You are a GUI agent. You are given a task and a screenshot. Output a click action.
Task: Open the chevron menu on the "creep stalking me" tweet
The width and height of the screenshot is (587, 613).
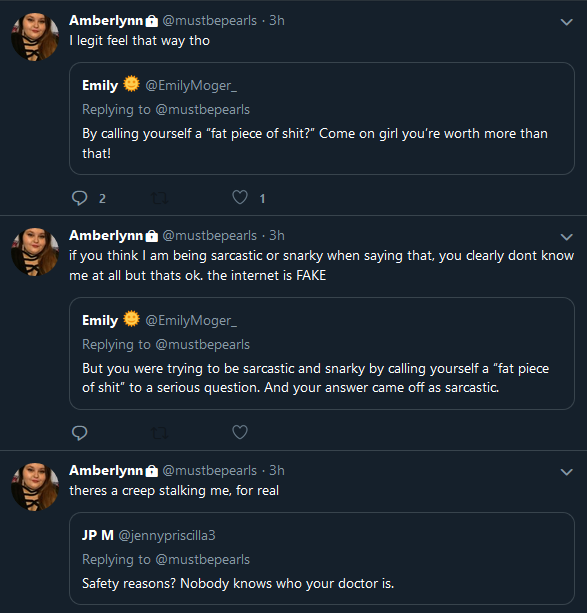[566, 472]
